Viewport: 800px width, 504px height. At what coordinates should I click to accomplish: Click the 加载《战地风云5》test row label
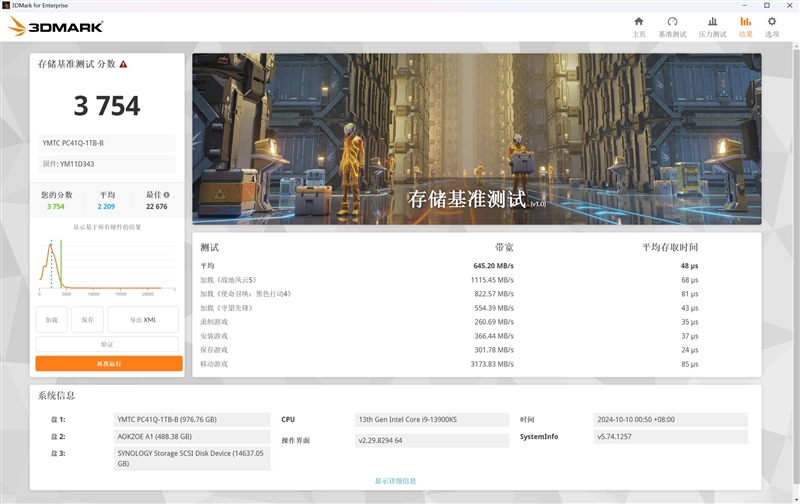pyautogui.click(x=228, y=280)
